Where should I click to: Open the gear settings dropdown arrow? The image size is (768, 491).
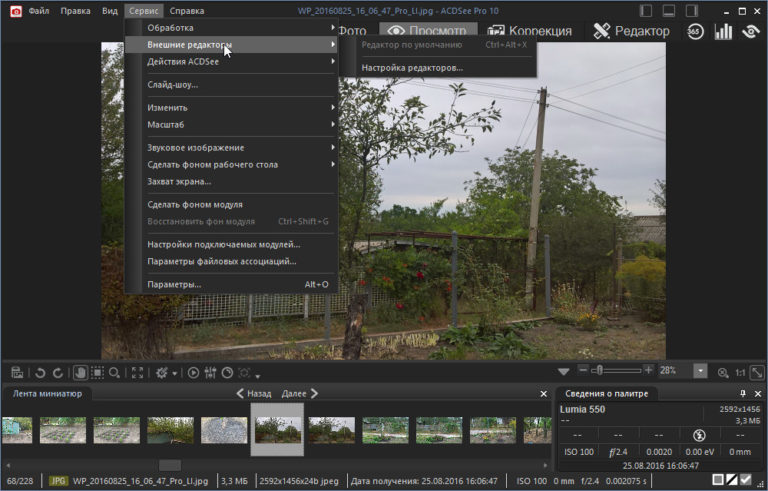175,373
